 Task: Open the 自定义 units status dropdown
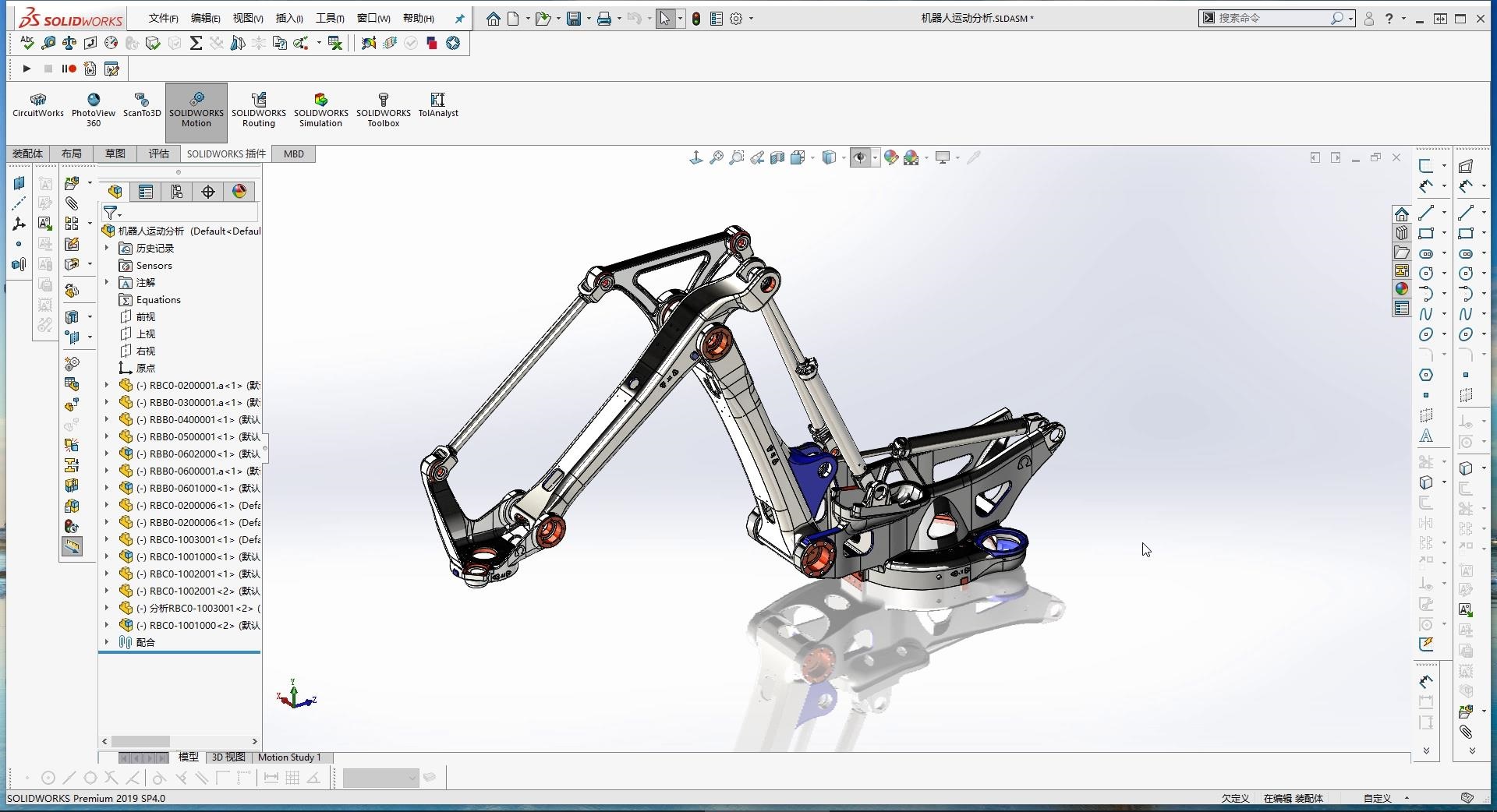[1407, 798]
